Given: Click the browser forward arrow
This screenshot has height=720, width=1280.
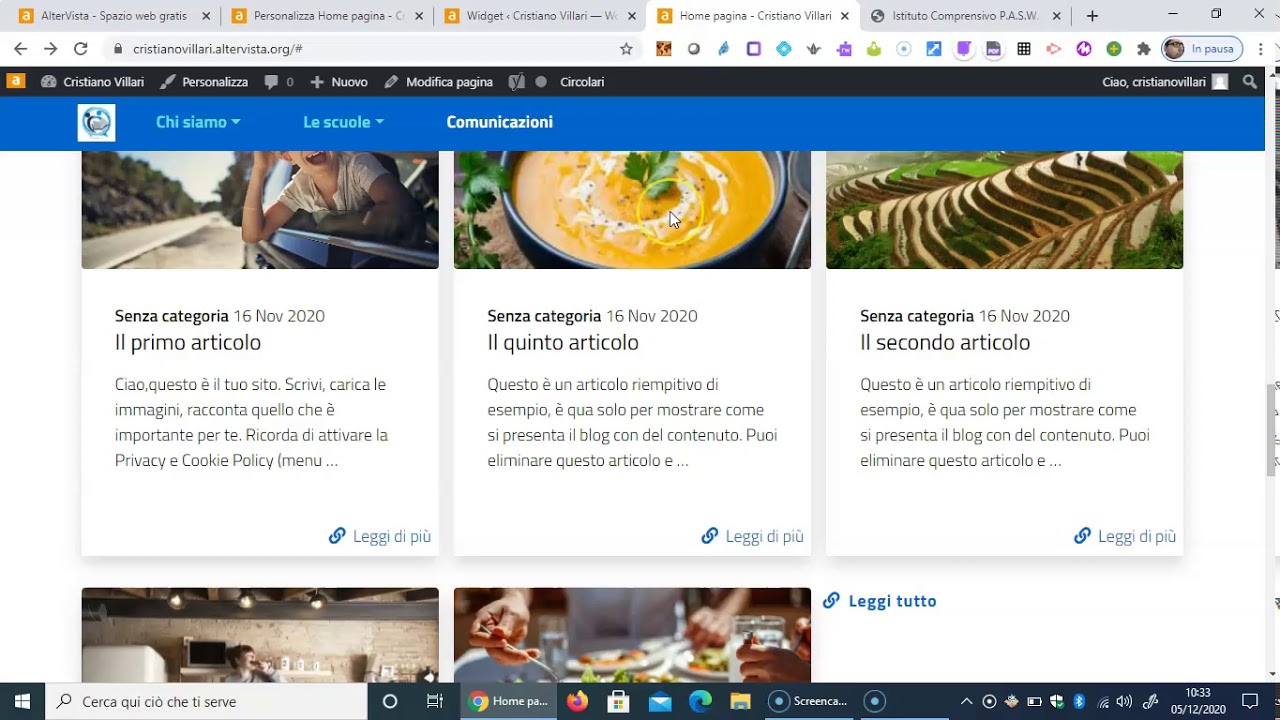Looking at the screenshot, I should pyautogui.click(x=50, y=49).
